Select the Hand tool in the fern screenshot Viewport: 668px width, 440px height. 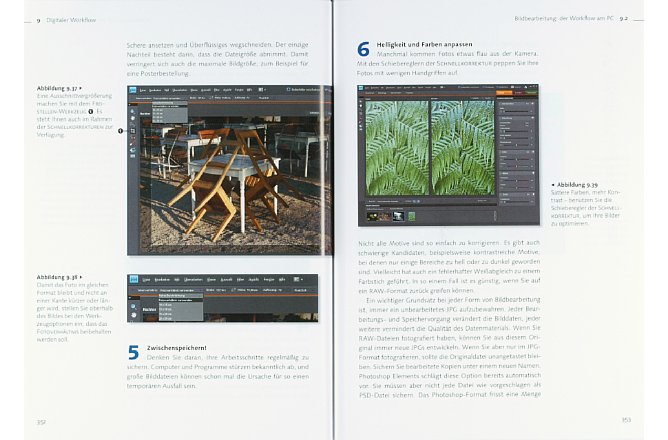[361, 106]
